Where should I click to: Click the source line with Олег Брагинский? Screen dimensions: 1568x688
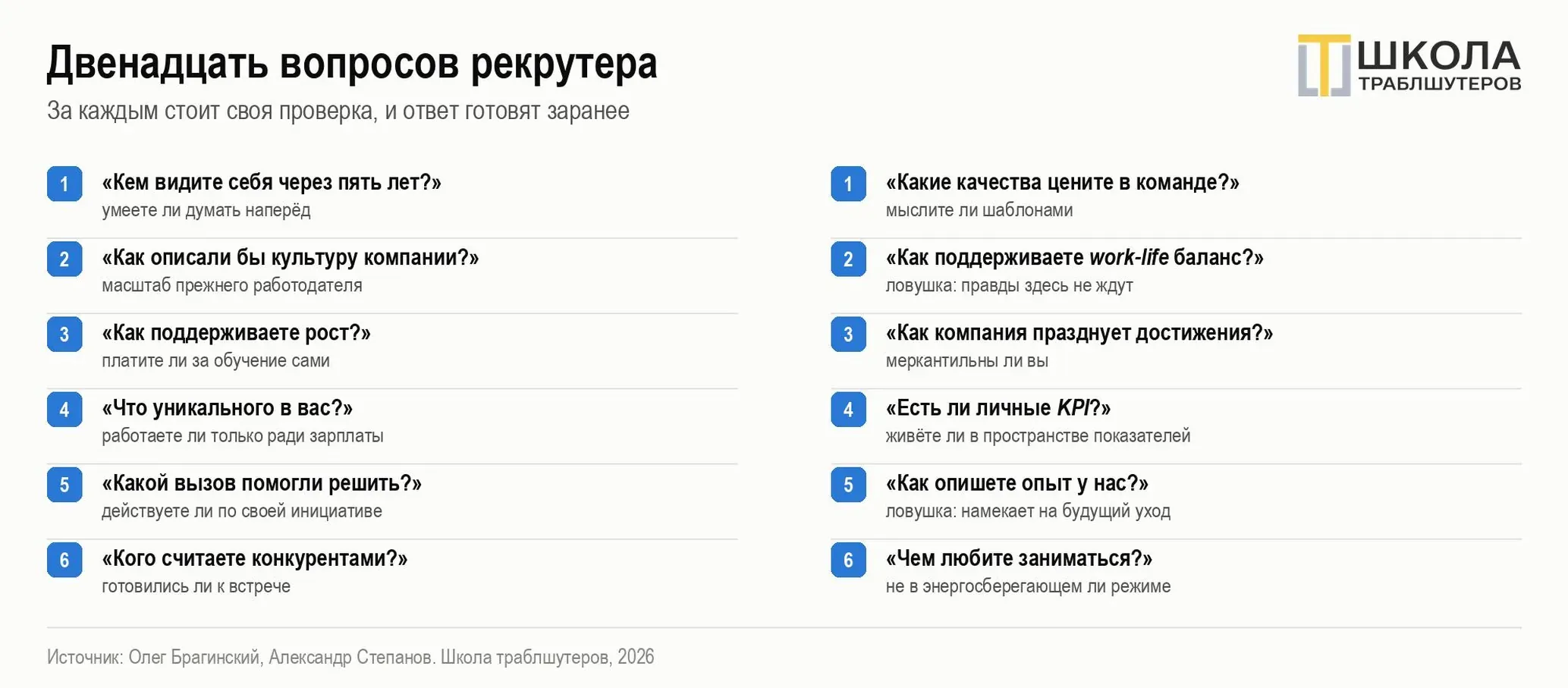point(350,657)
